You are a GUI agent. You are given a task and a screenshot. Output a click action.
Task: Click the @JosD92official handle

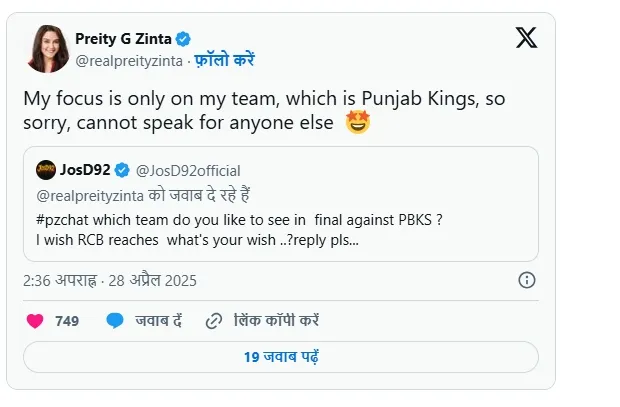(187, 170)
